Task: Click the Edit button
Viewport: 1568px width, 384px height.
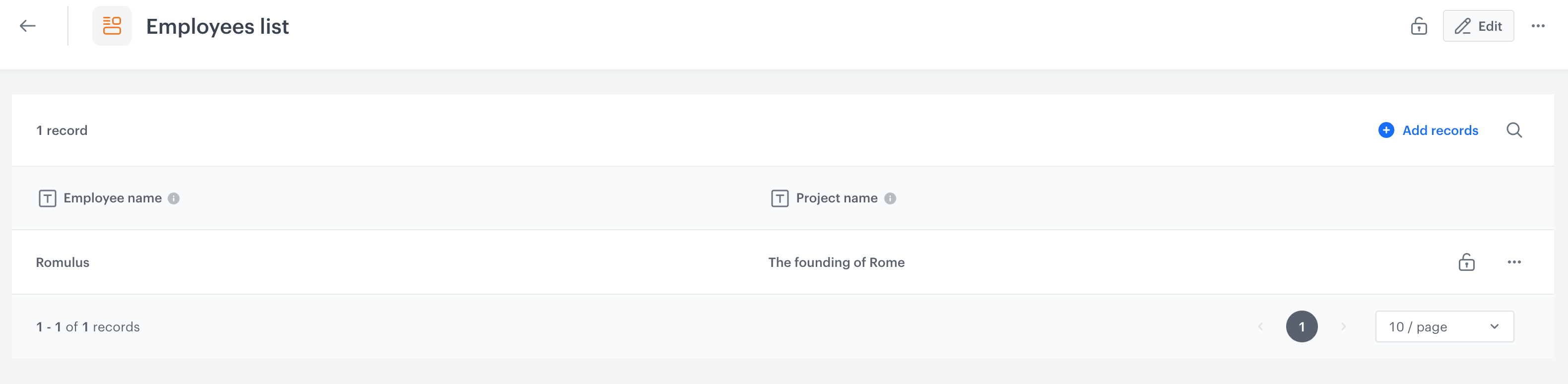Action: (1479, 26)
